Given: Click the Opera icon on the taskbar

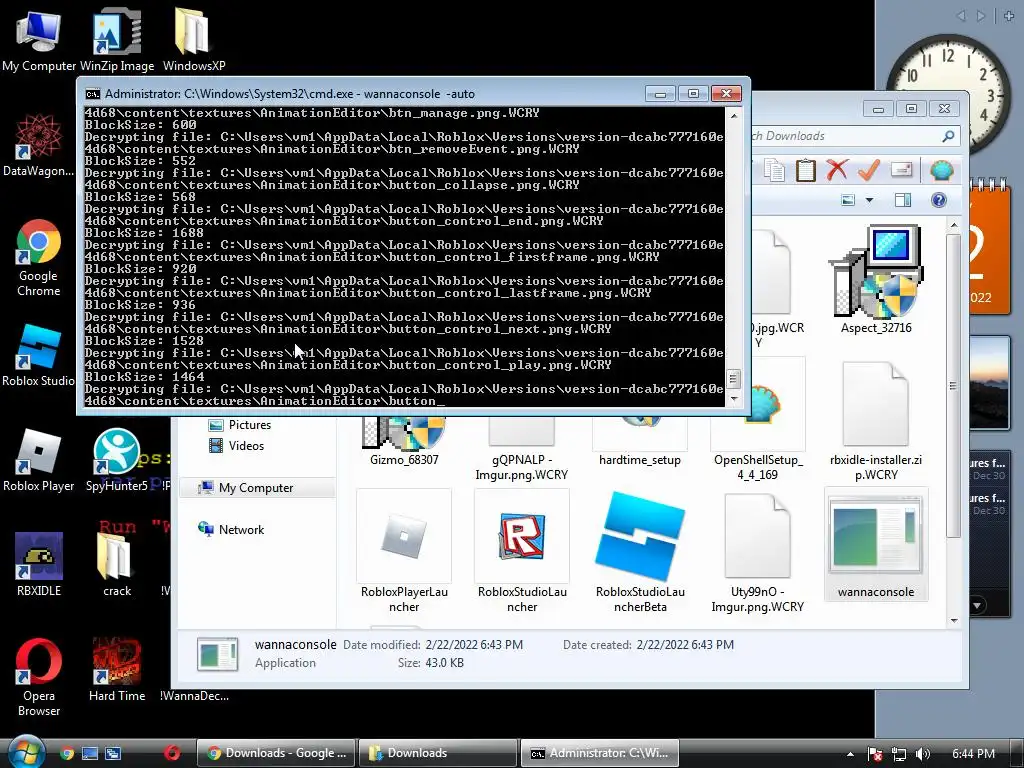Looking at the screenshot, I should click(x=172, y=753).
